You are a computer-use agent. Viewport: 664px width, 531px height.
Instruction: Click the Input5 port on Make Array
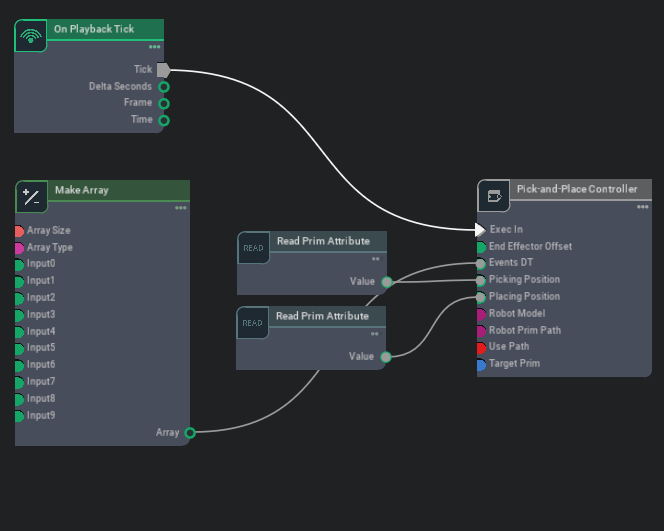(19, 349)
